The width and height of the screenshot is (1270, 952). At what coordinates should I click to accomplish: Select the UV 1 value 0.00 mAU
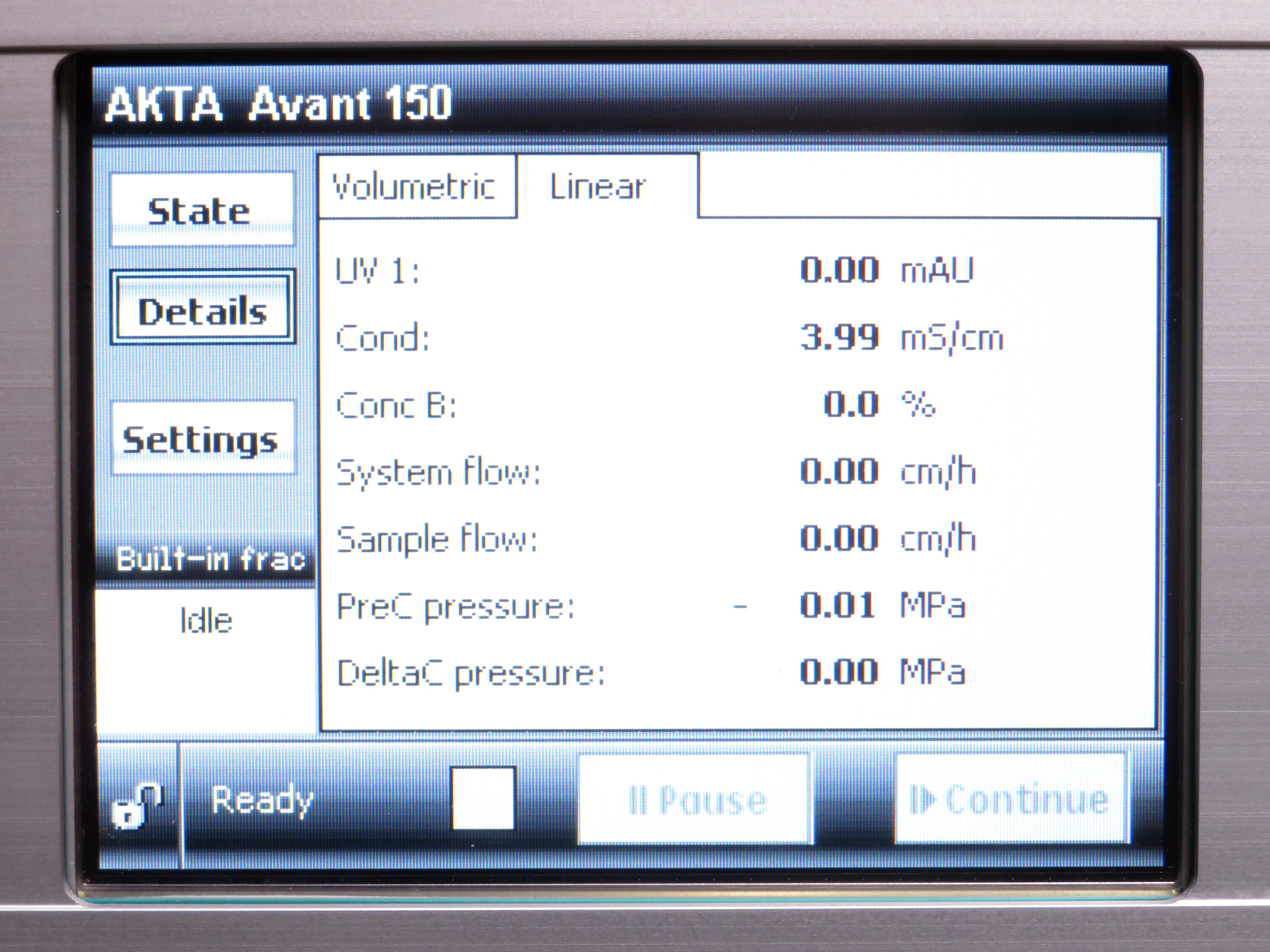[887, 270]
